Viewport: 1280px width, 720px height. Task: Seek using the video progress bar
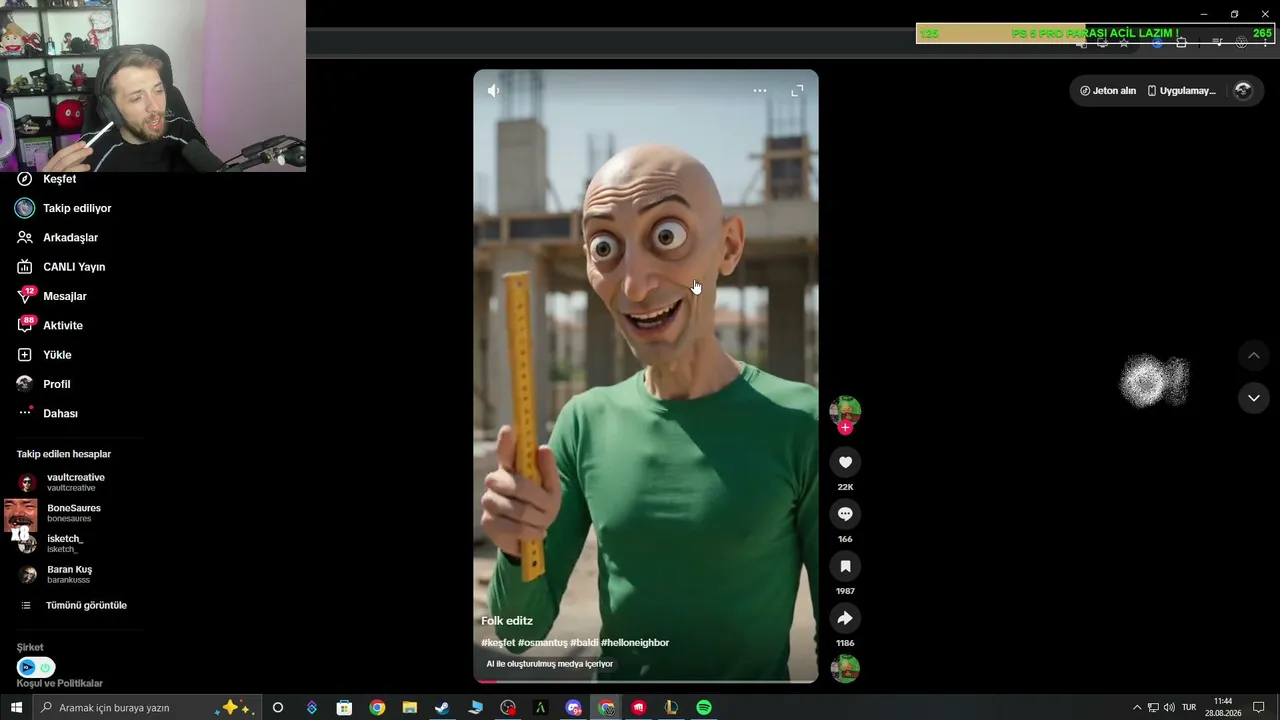coord(646,681)
